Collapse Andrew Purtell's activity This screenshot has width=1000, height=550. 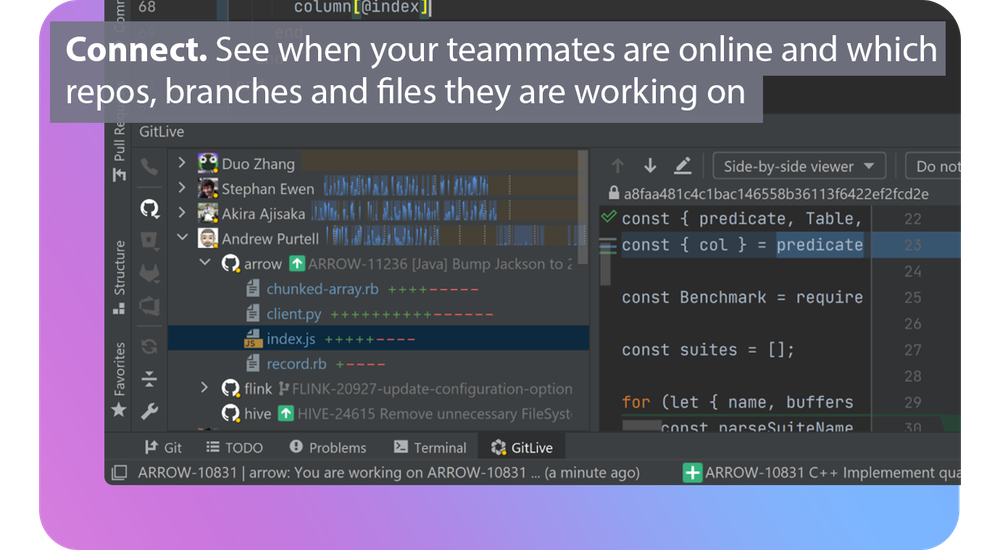(182, 237)
